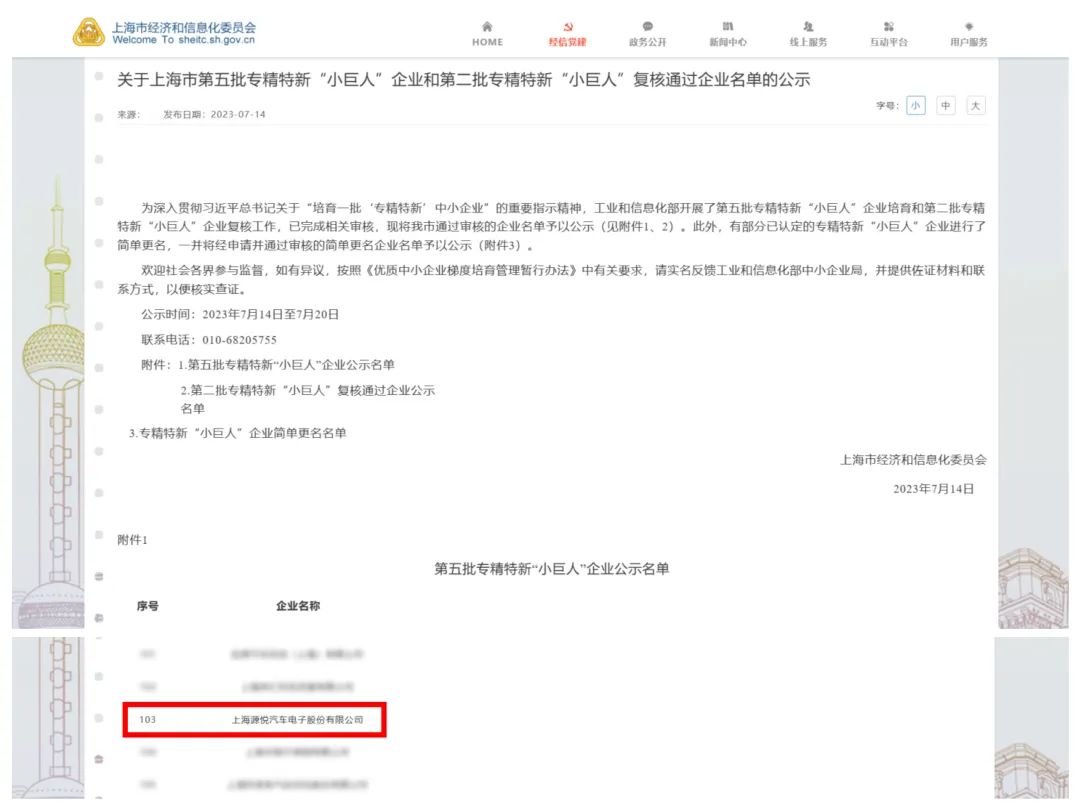Screen dimensions: 1080x810
Task: Set font size to 小 (small)
Action: click(915, 105)
